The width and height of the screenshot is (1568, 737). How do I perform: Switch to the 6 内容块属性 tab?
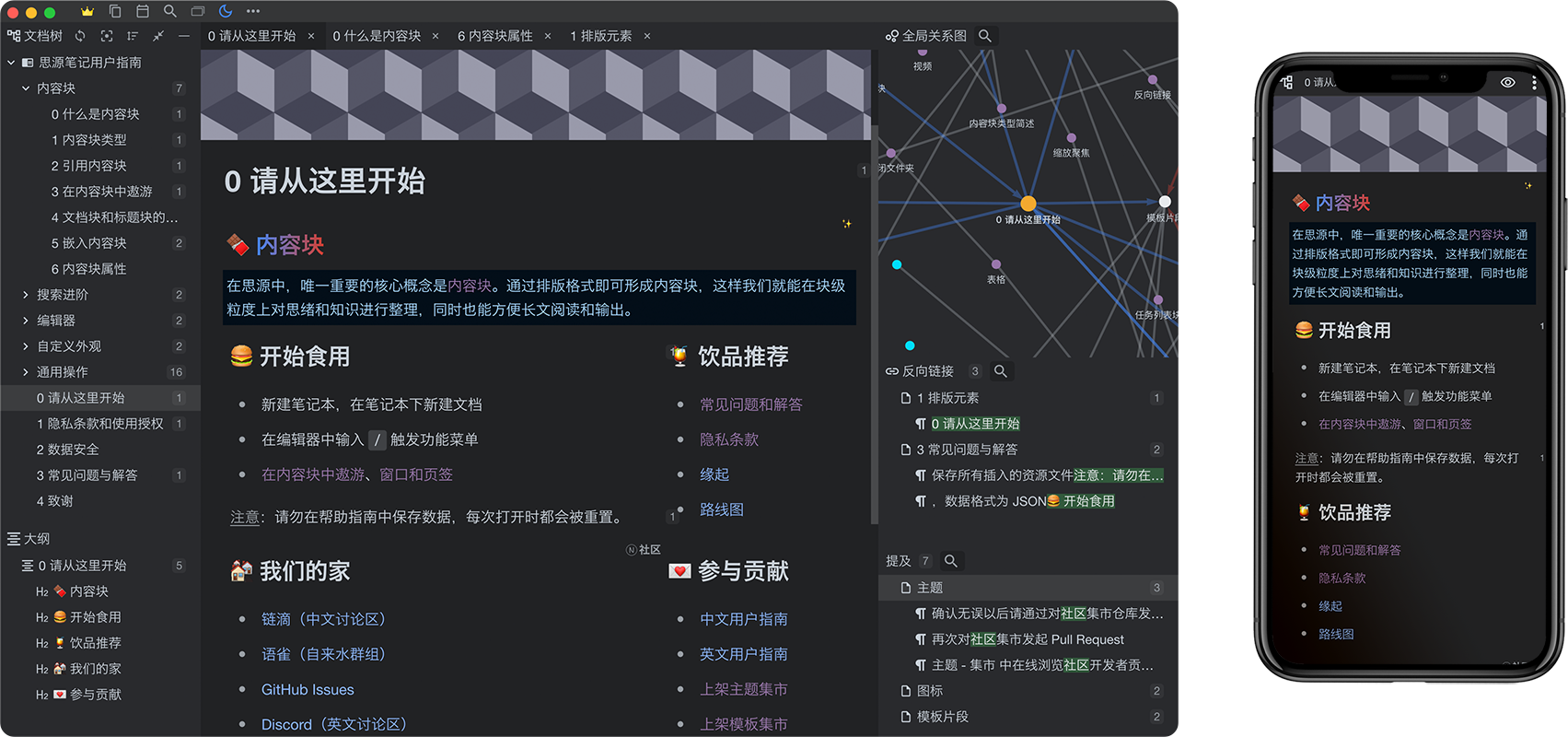pos(495,36)
